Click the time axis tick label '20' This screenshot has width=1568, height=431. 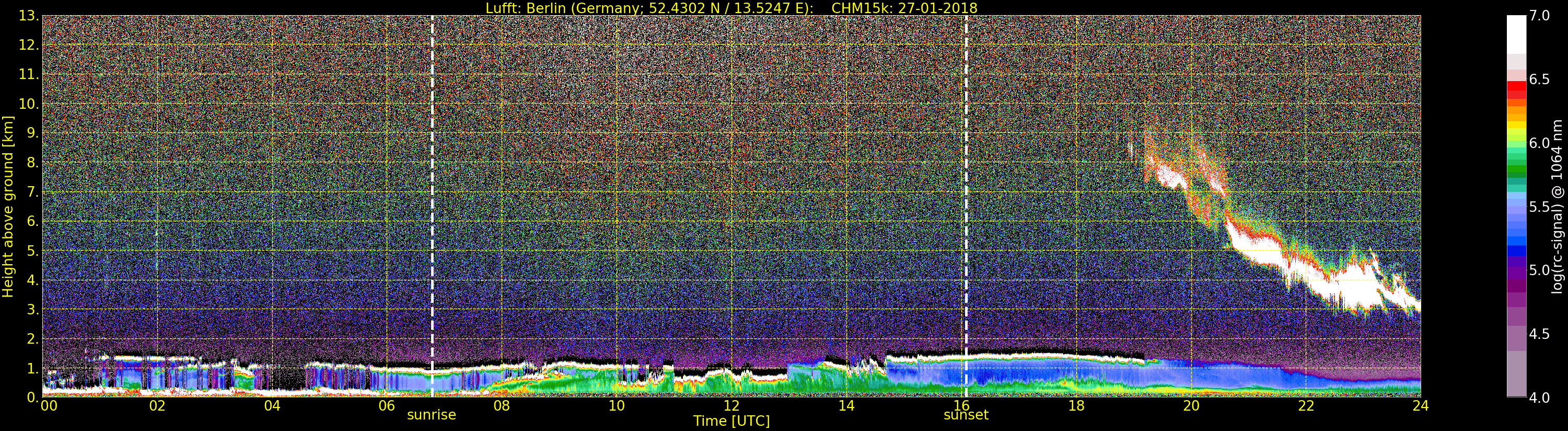point(1191,406)
